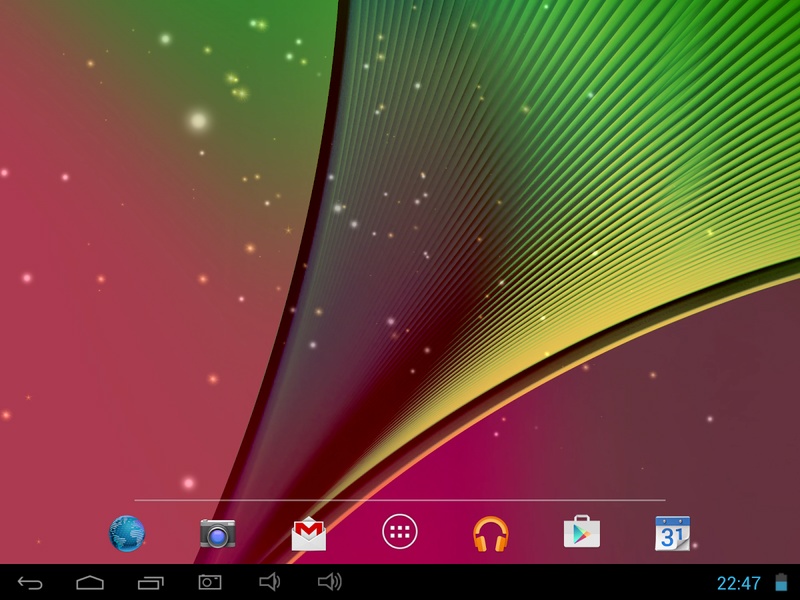Open the Calendar app
This screenshot has height=600, width=800.
tap(672, 533)
